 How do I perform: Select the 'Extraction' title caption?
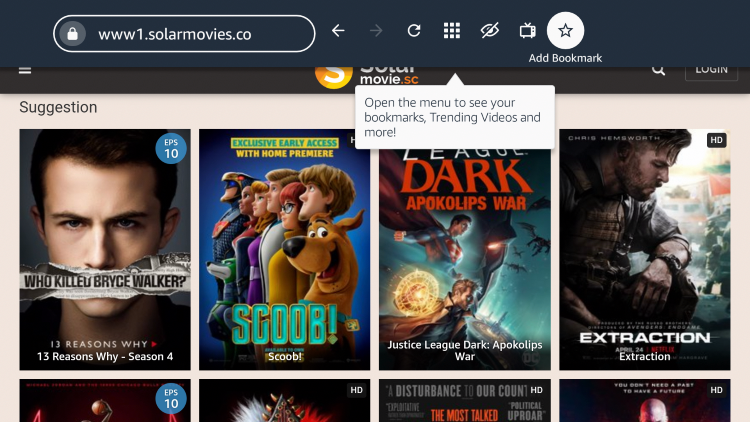click(645, 356)
